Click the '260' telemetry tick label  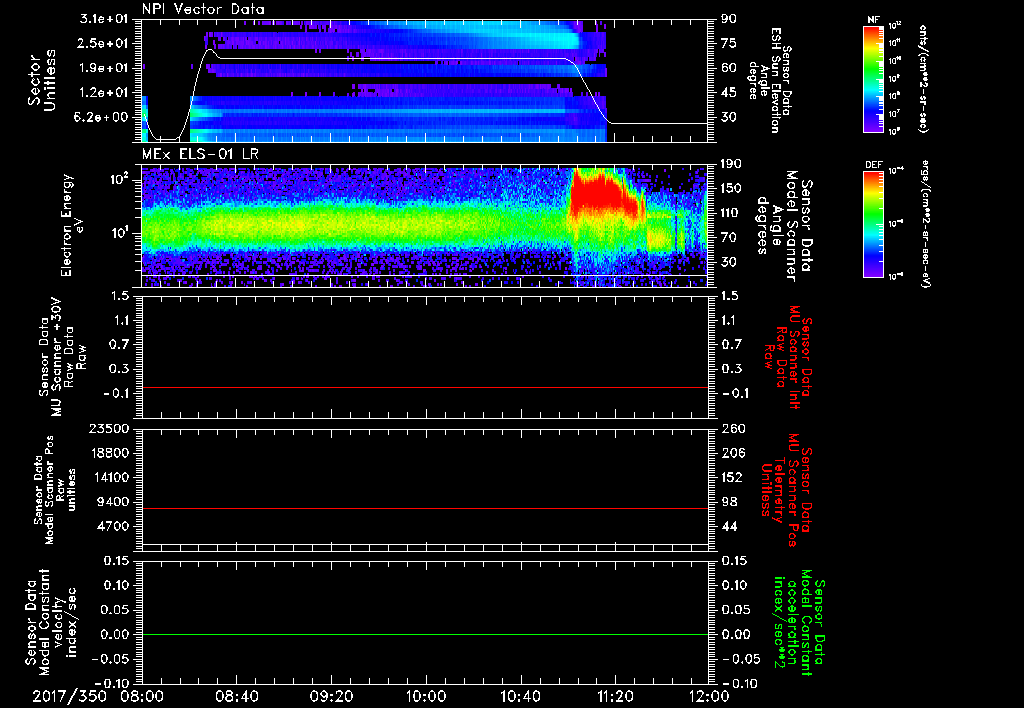732,428
